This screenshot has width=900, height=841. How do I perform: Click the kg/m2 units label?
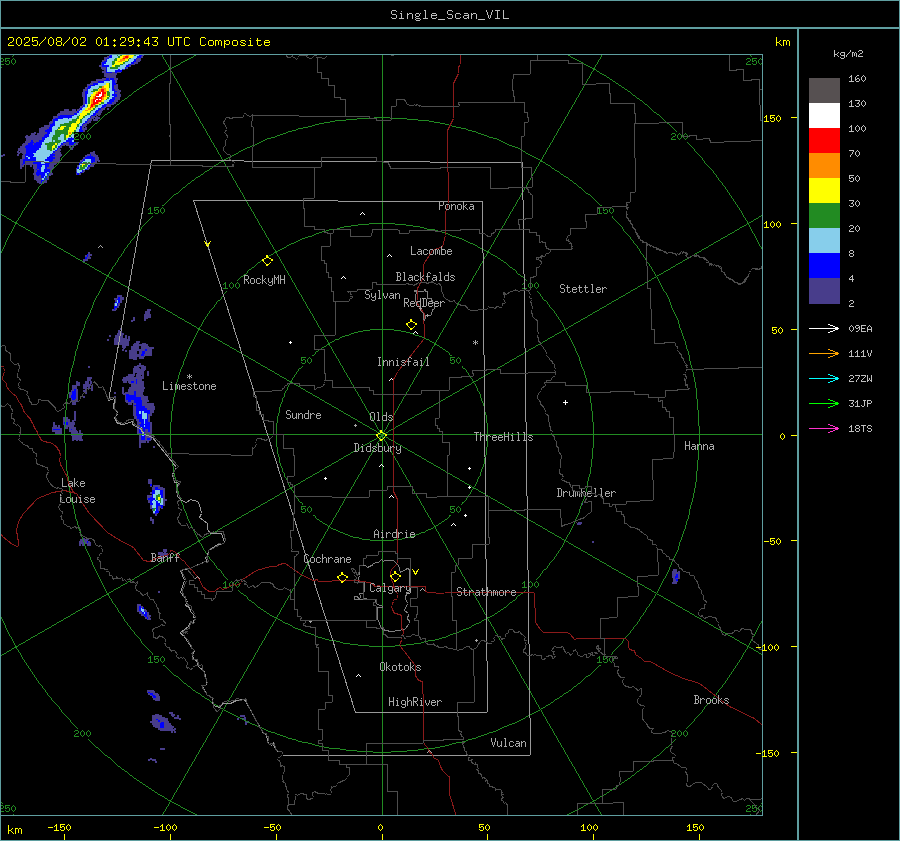[x=848, y=54]
